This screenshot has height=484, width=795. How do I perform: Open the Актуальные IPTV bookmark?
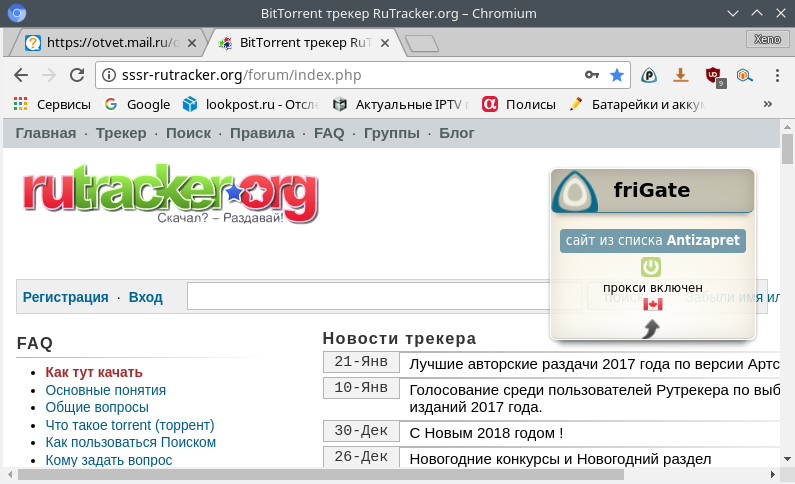coord(401,104)
